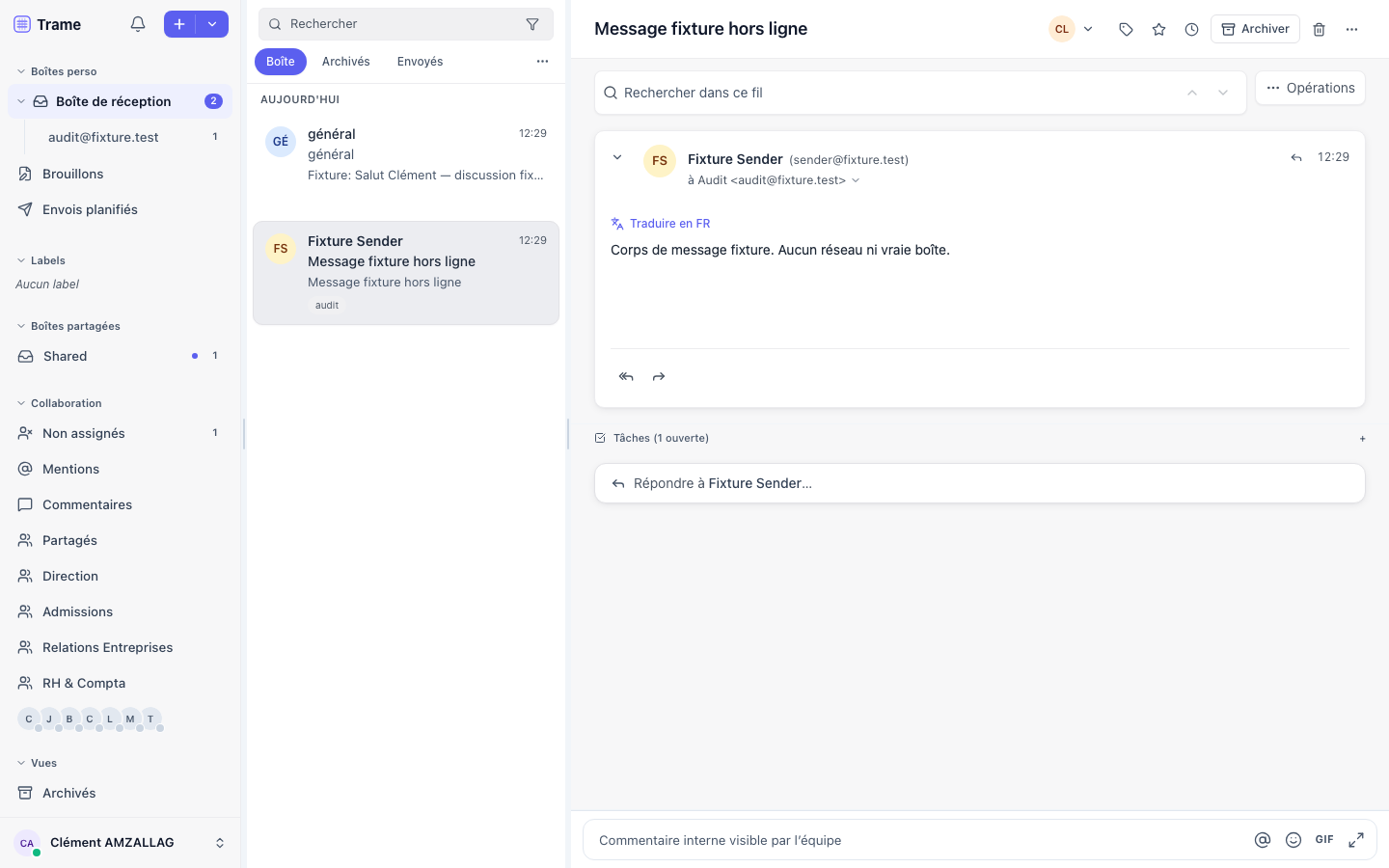The image size is (1389, 868).
Task: Collapse the Fixture Sender message
Action: [x=617, y=157]
